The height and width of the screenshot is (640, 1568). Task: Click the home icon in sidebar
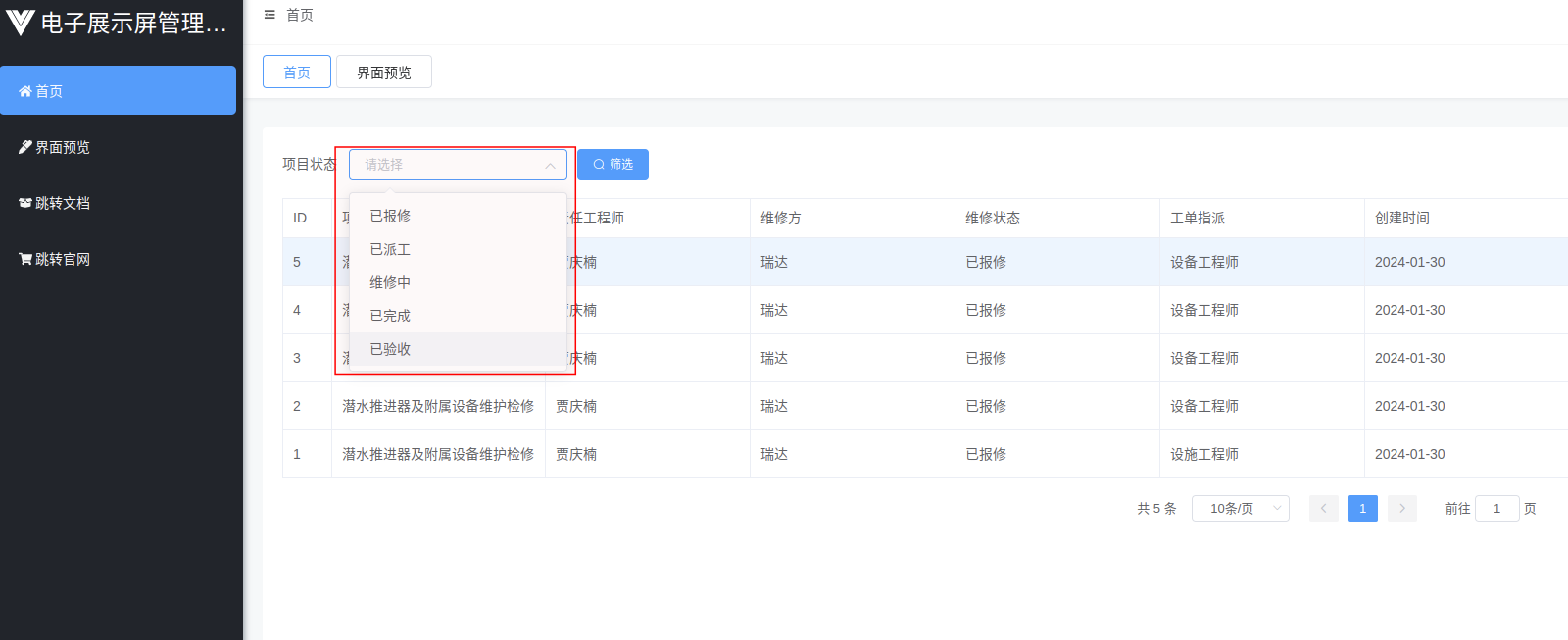point(25,91)
